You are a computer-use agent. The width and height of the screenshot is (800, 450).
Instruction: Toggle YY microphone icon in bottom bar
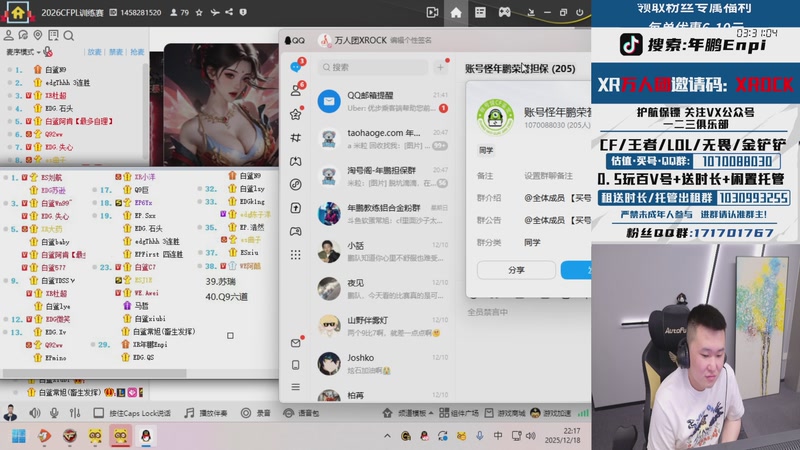pos(54,413)
